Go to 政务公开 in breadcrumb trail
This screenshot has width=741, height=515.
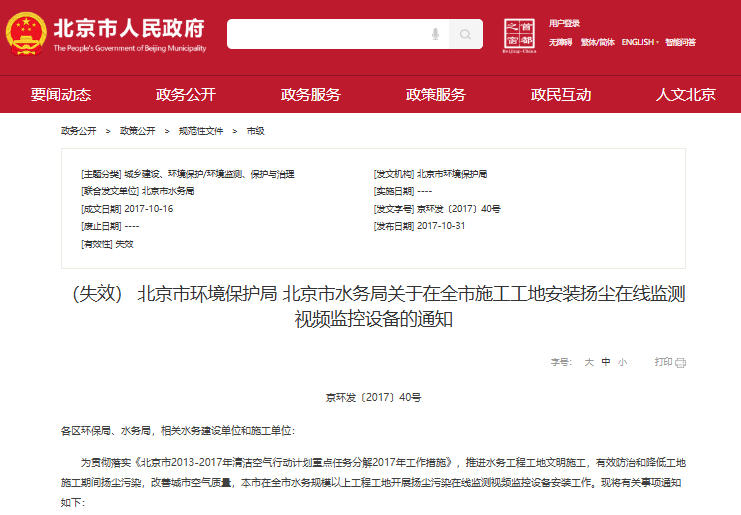coord(78,131)
